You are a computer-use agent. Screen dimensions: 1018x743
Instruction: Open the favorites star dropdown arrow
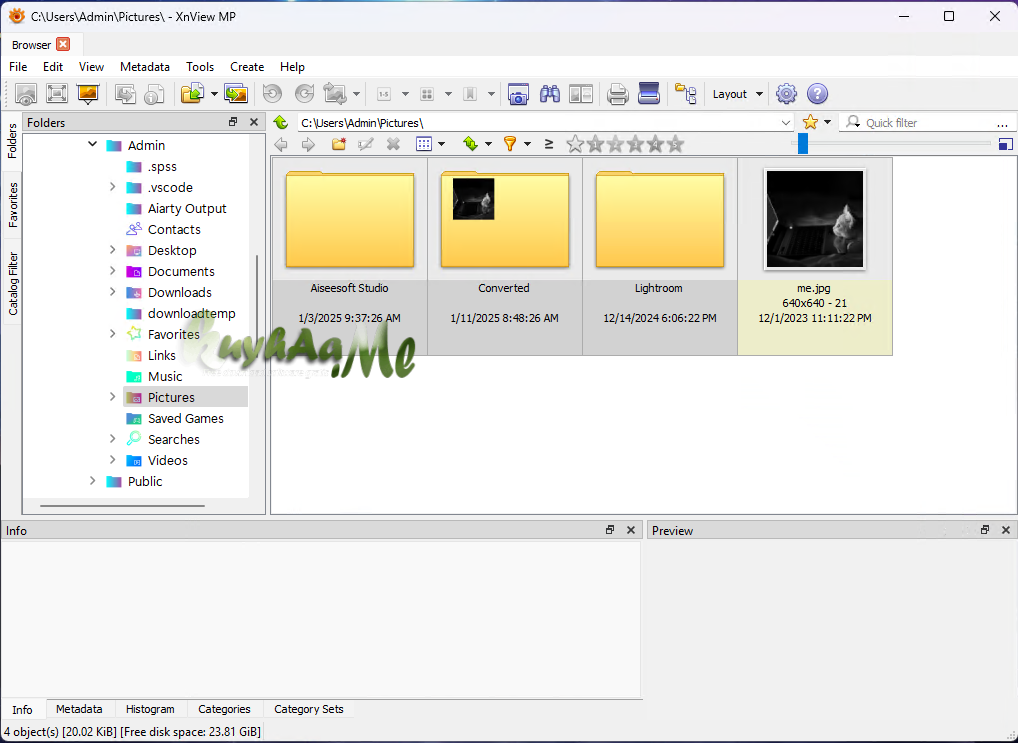[828, 122]
